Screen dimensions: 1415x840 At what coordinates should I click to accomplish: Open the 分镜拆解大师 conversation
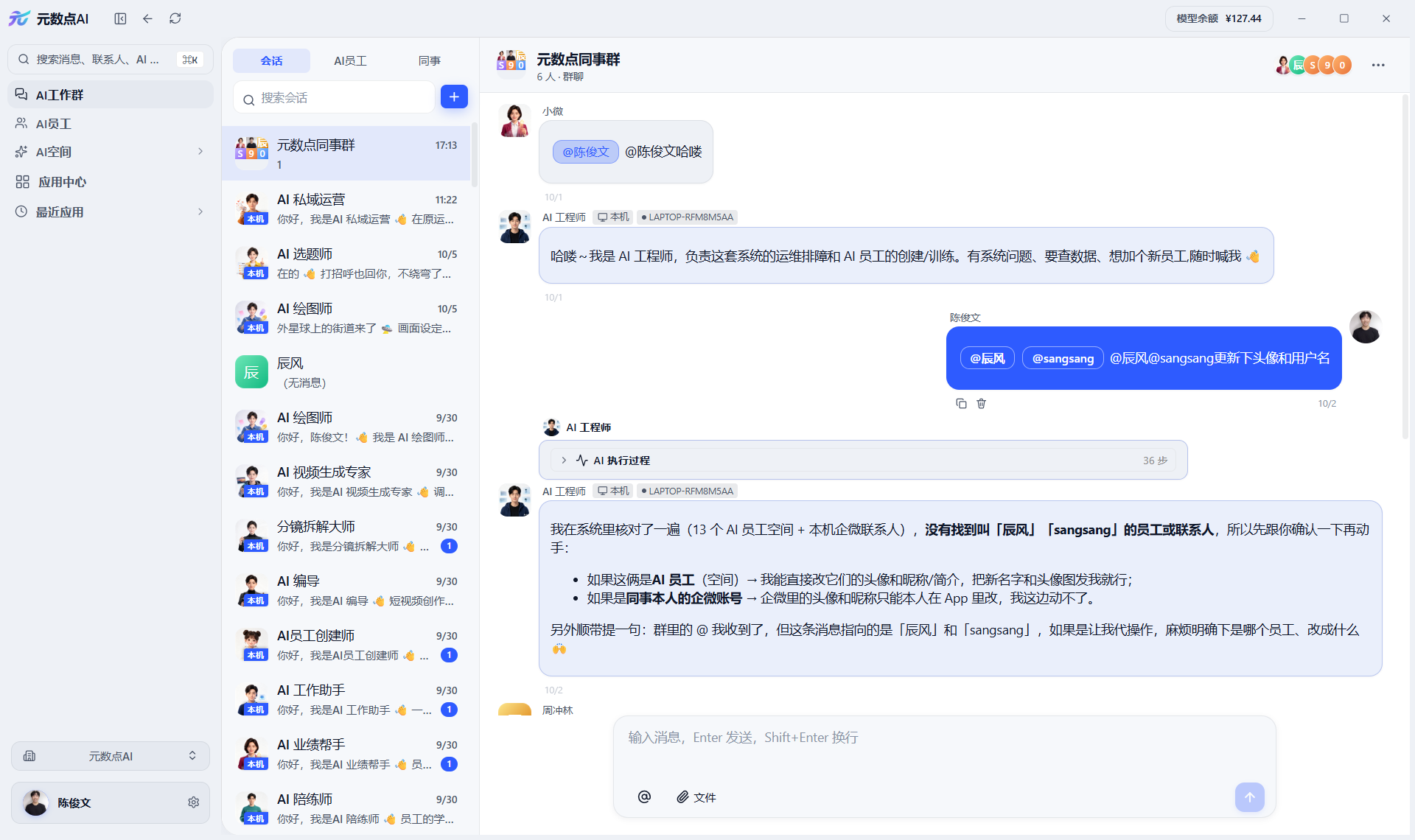(x=346, y=536)
